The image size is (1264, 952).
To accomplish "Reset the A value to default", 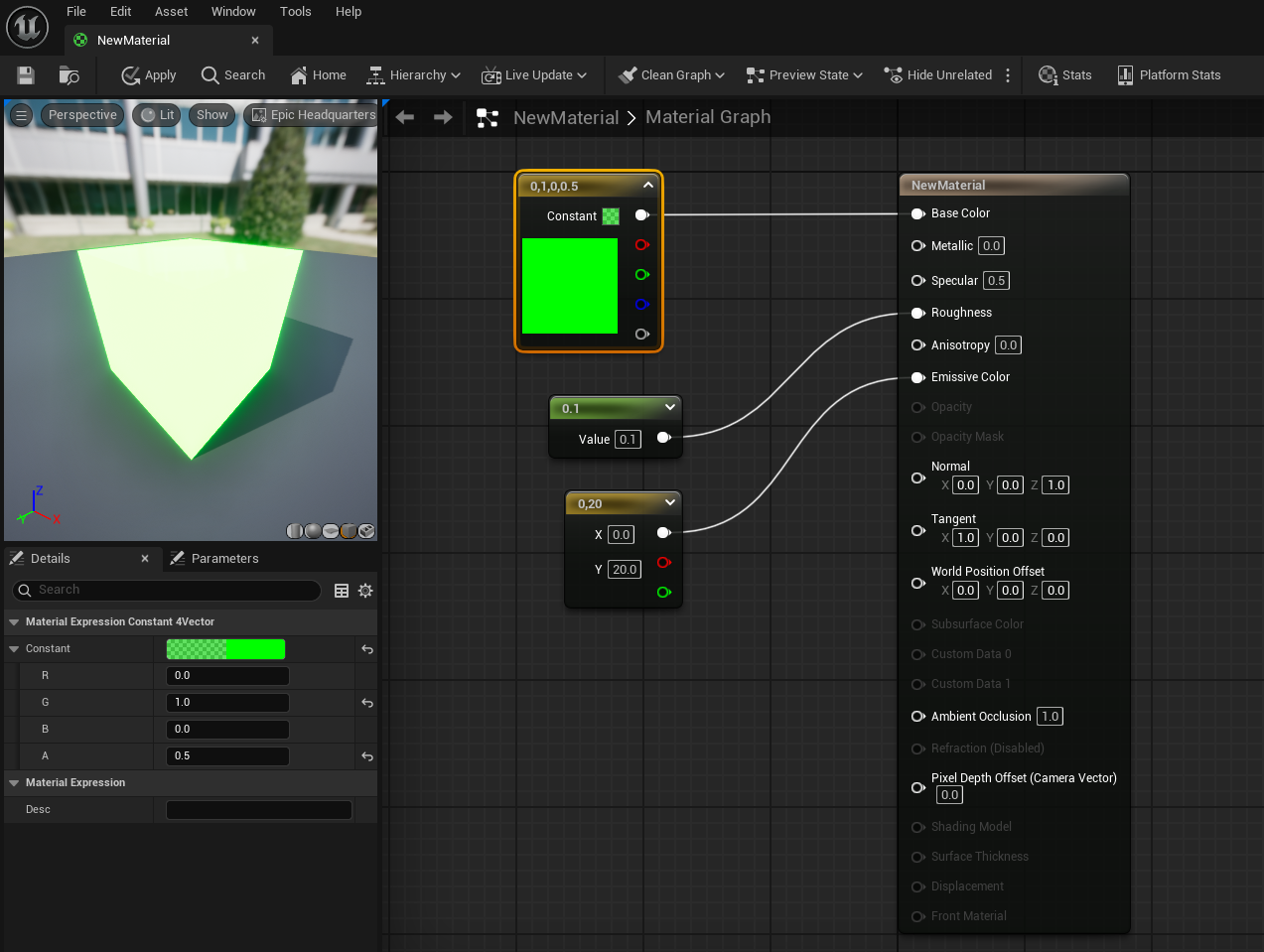I will (367, 756).
